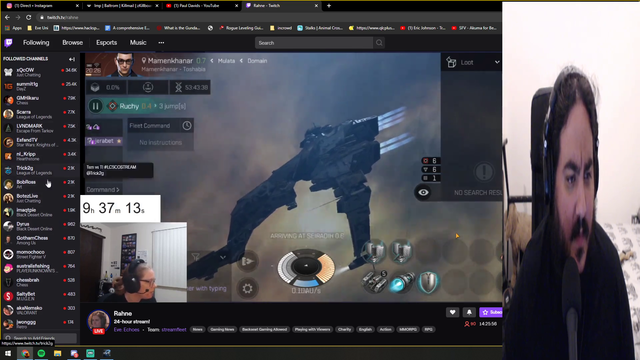Click the MMORPG stream tag
The height and width of the screenshot is (360, 640).
[x=407, y=329]
